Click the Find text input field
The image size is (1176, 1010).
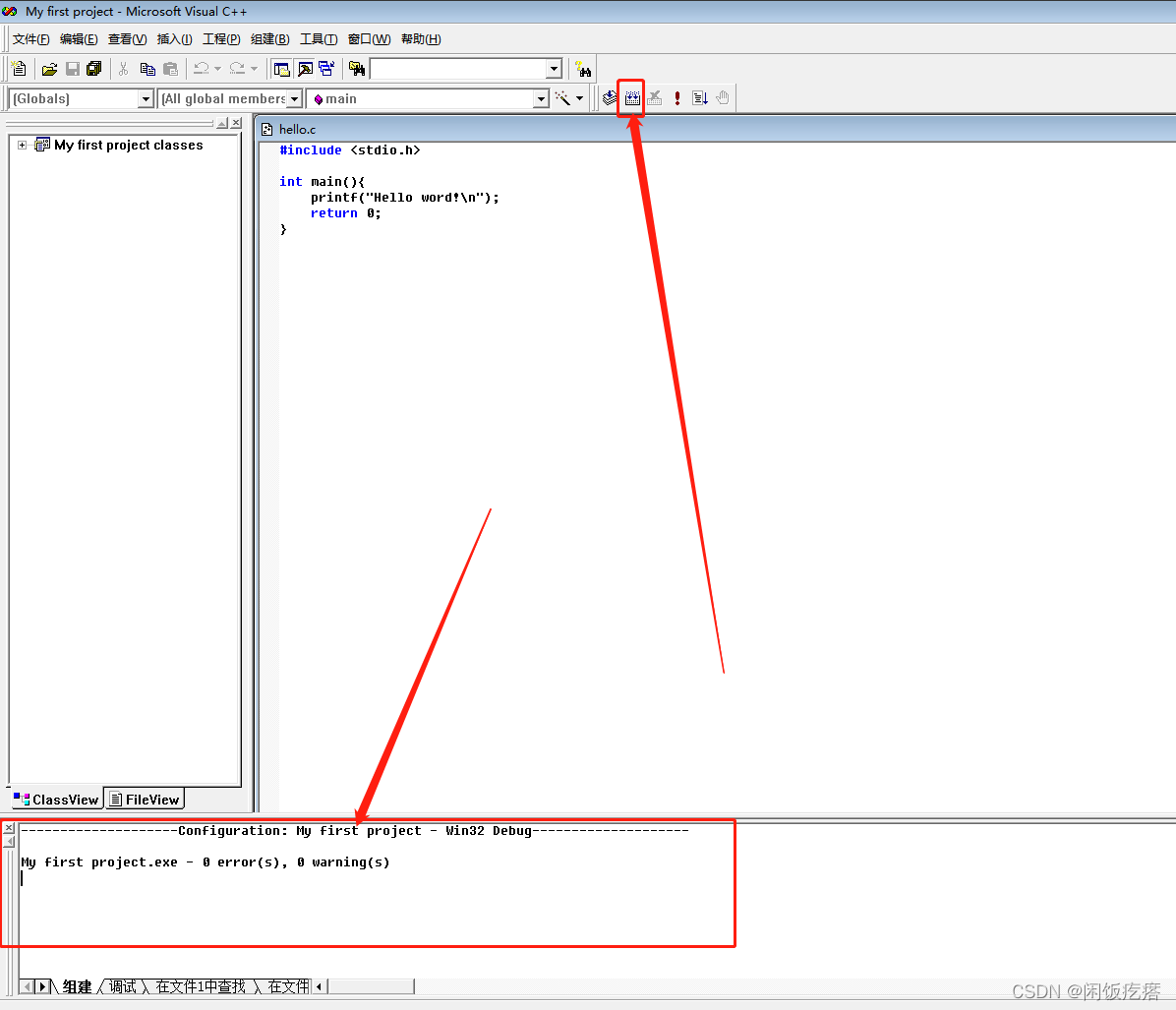click(458, 69)
